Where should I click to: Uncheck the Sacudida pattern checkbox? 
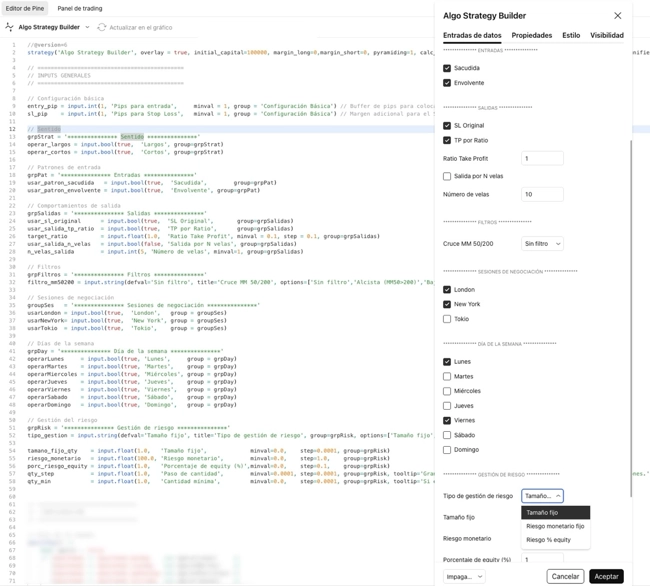tap(447, 68)
